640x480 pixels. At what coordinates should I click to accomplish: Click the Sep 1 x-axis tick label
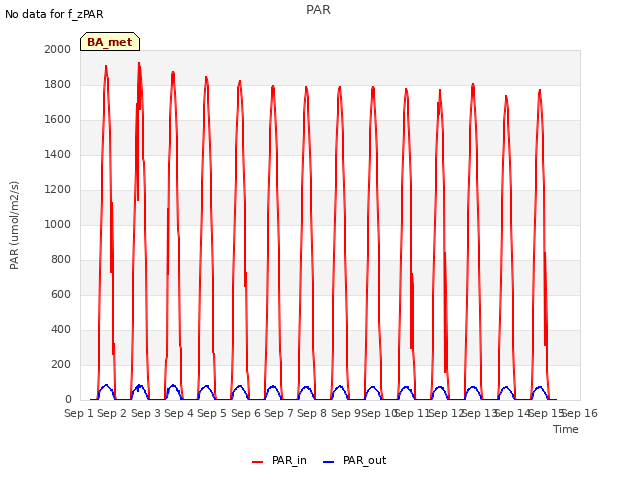[79, 413]
